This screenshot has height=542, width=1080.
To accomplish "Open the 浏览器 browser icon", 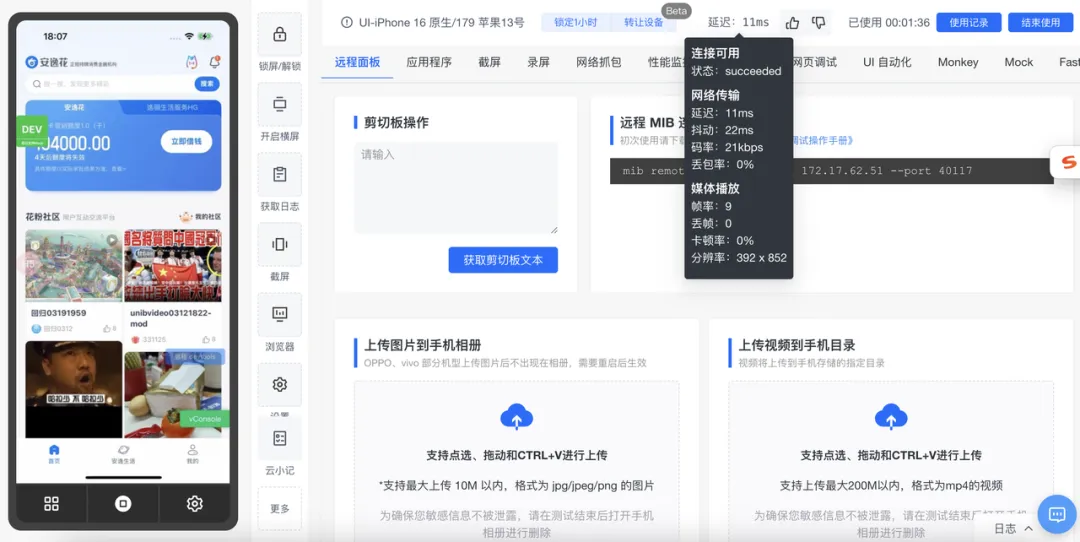I will point(280,314).
